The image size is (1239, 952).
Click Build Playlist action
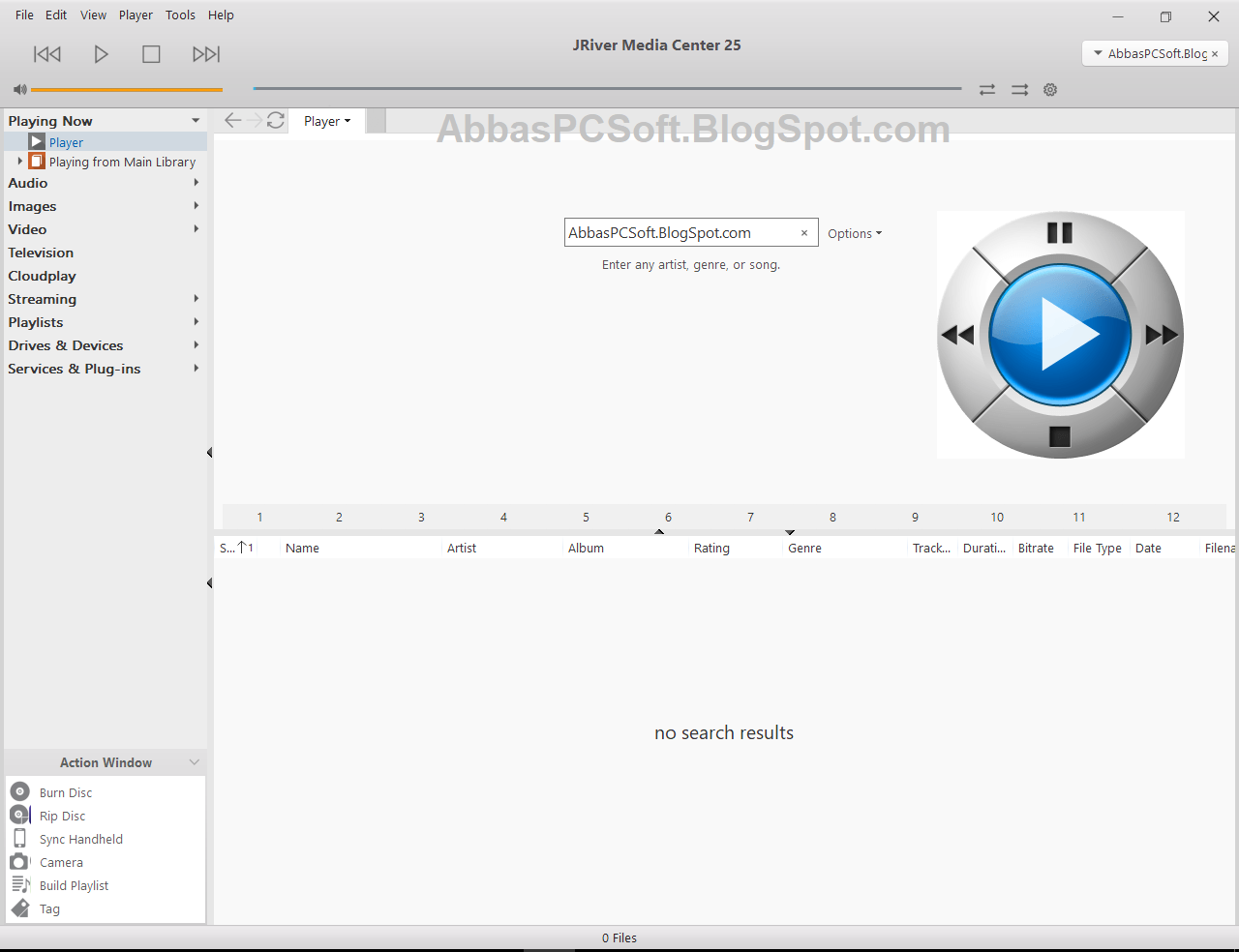[x=74, y=885]
